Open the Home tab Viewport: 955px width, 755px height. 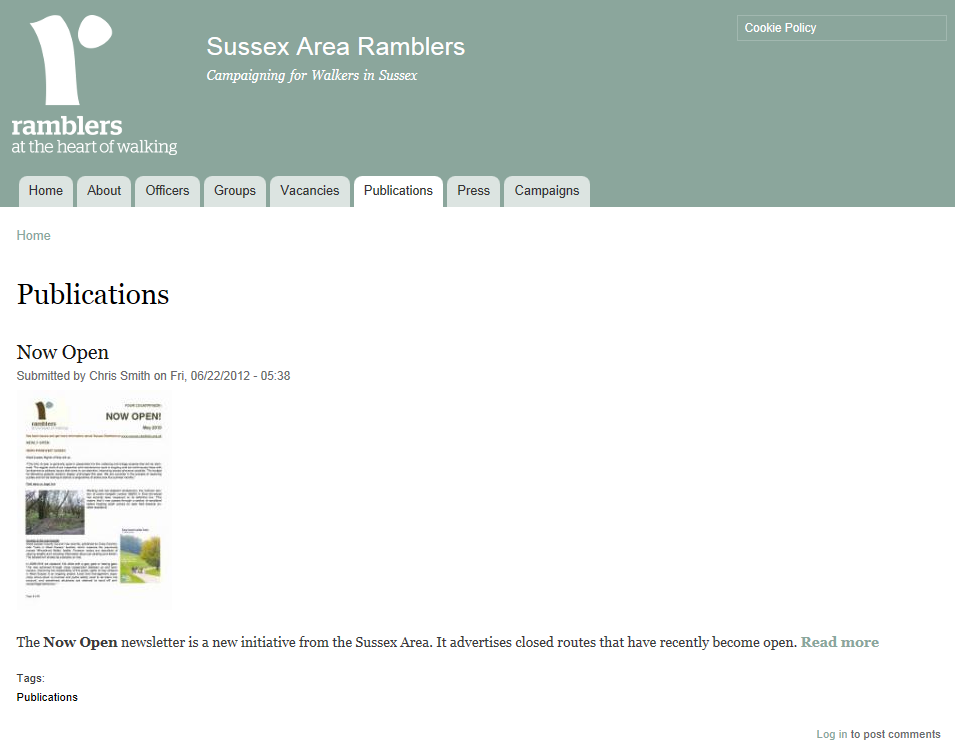pos(46,191)
